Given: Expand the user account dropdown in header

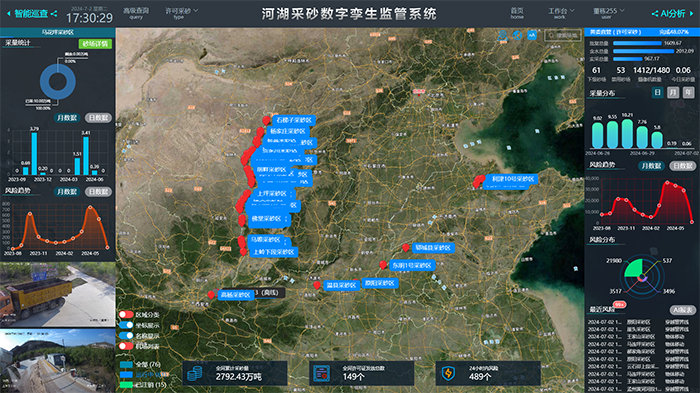Looking at the screenshot, I should [608, 13].
